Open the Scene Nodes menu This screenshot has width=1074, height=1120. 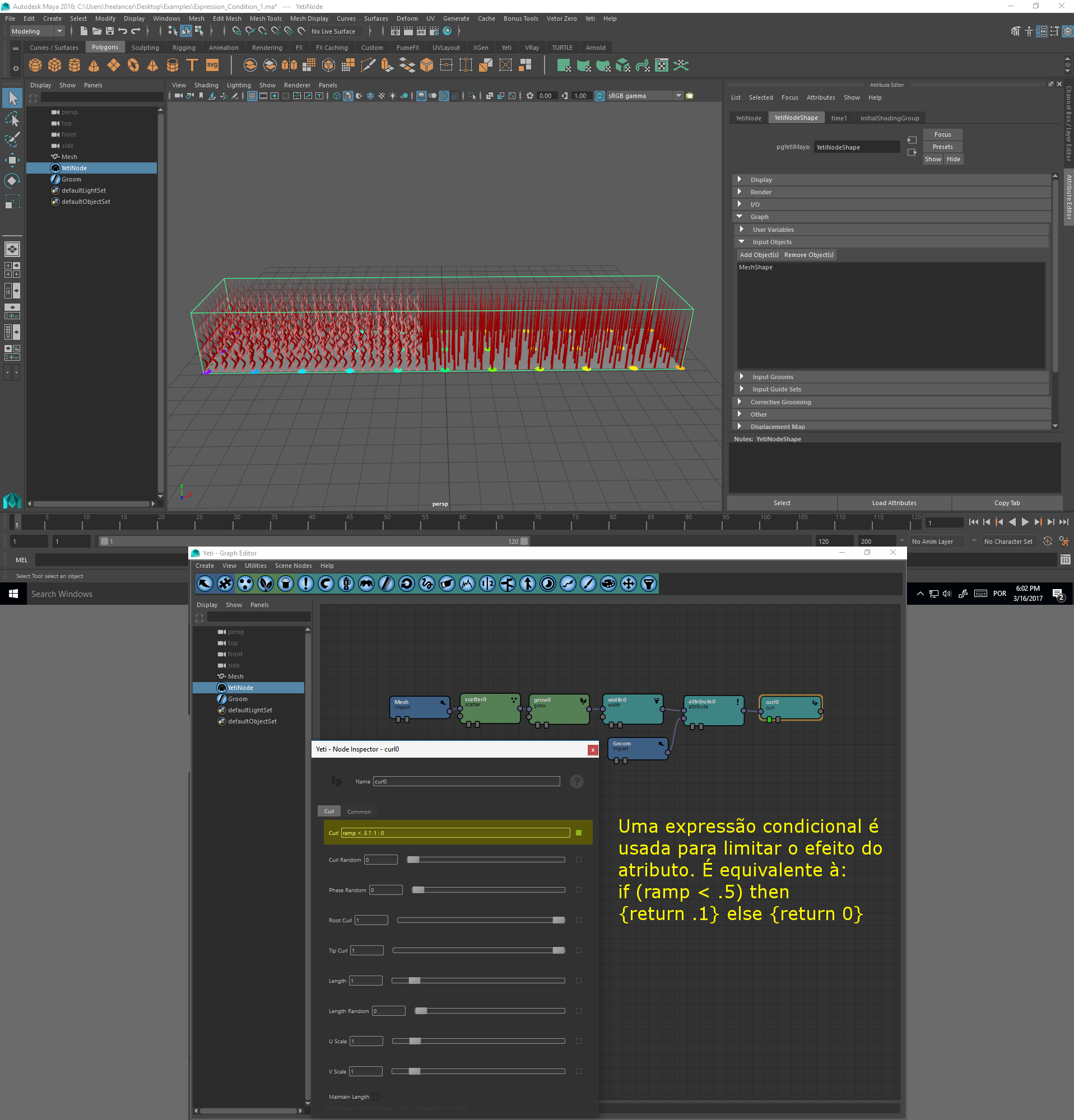[x=293, y=566]
